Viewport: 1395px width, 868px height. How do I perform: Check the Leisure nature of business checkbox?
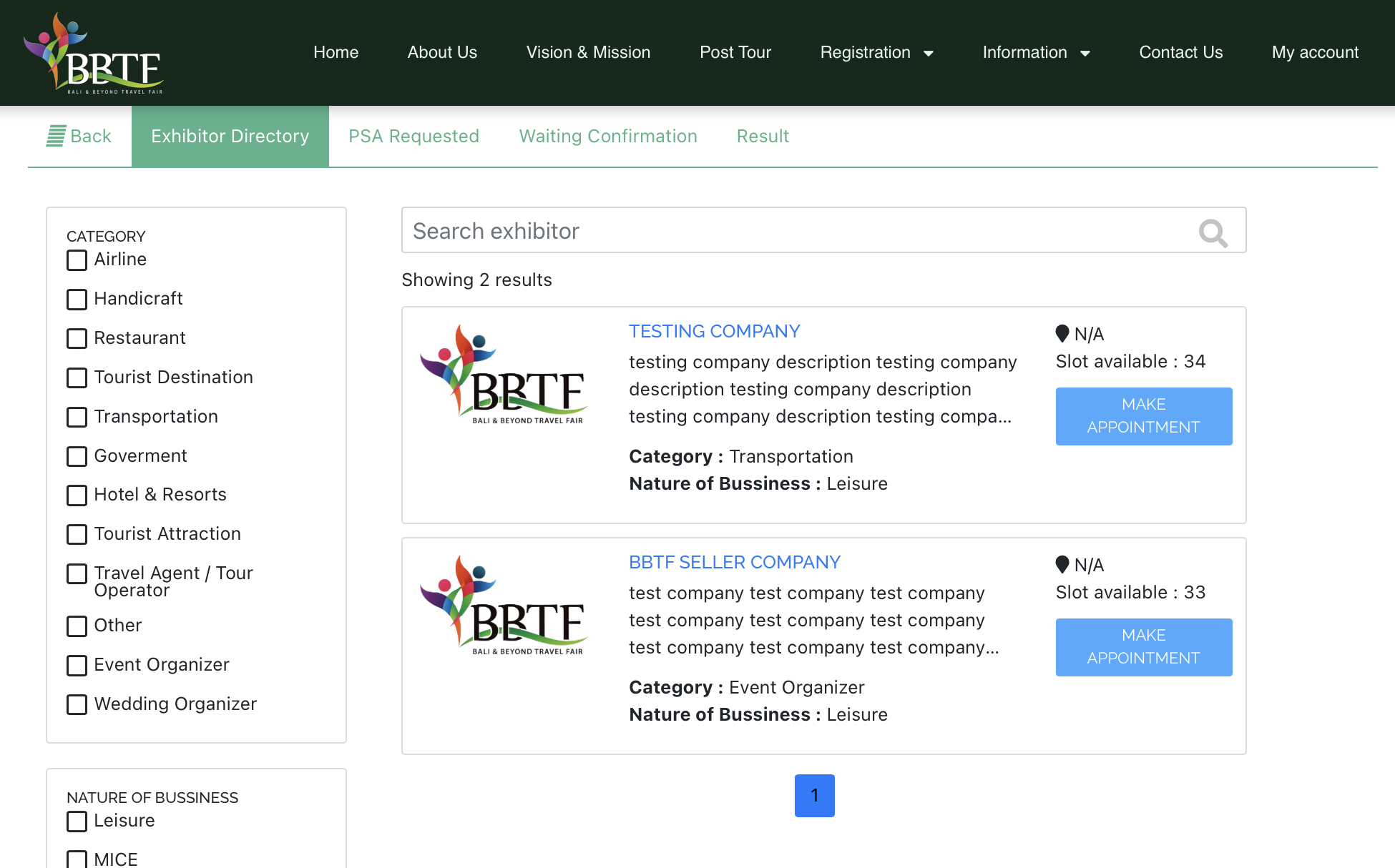tap(77, 821)
